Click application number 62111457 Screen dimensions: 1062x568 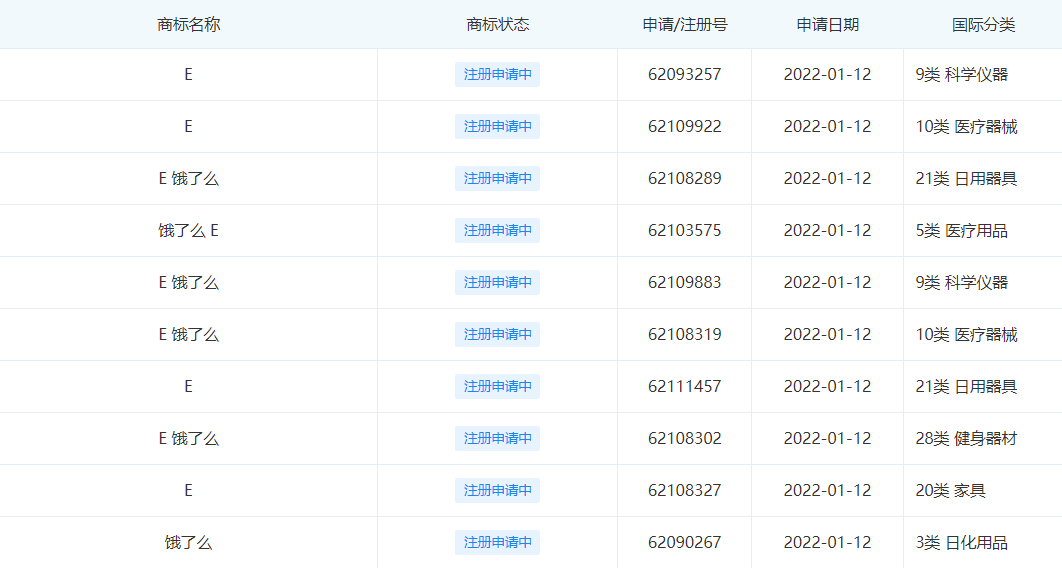[685, 387]
